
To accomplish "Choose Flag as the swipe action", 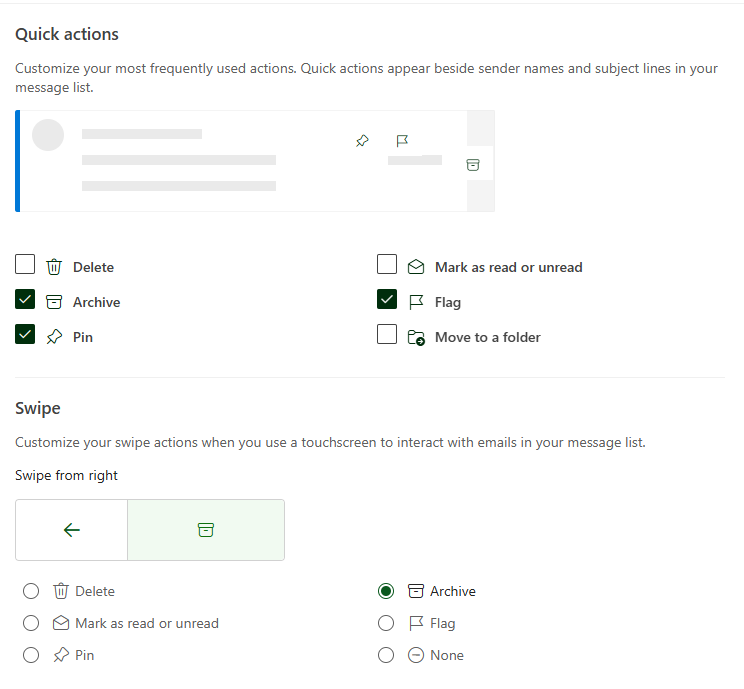I will tap(386, 623).
